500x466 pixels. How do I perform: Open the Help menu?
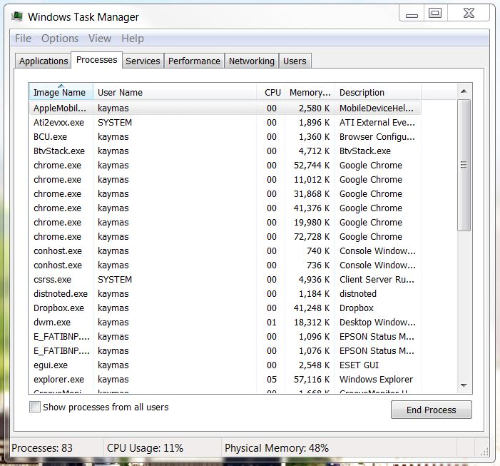pos(132,38)
